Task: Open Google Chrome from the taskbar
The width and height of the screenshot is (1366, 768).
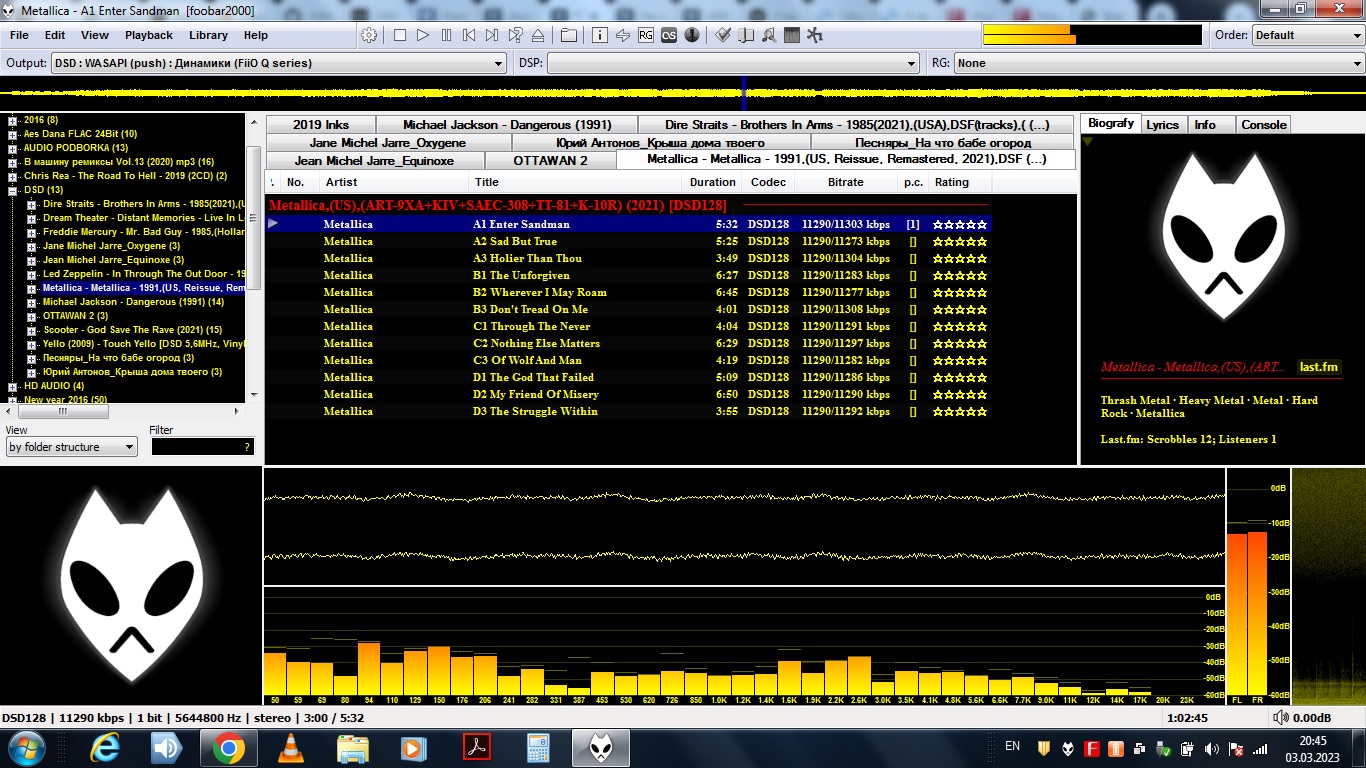Action: point(229,748)
